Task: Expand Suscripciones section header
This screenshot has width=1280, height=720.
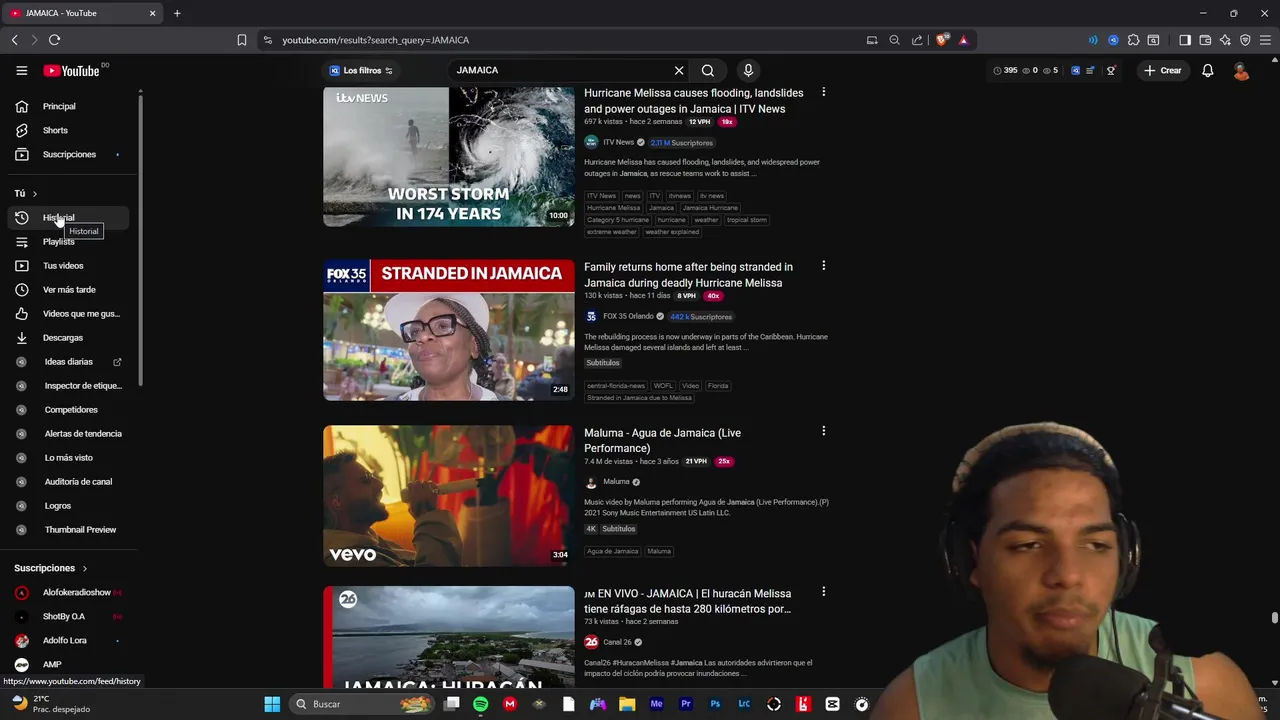Action: [51, 568]
